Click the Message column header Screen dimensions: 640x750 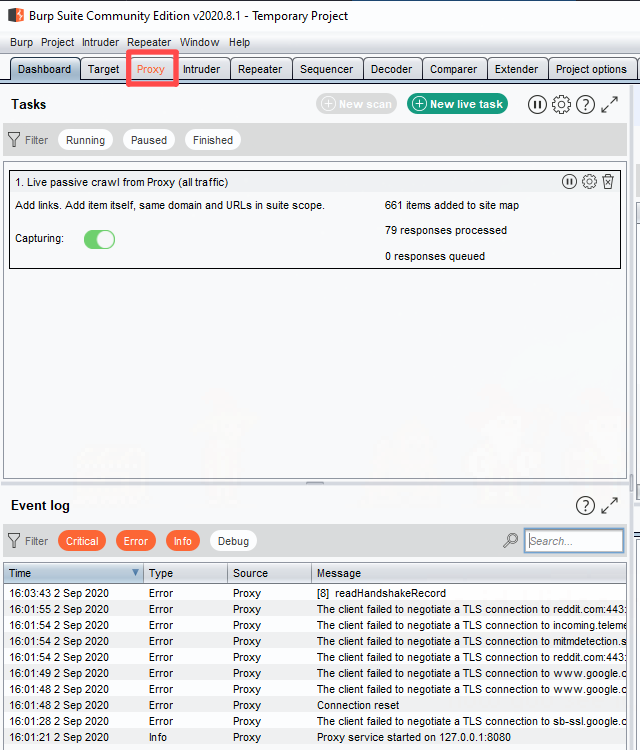[469, 573]
